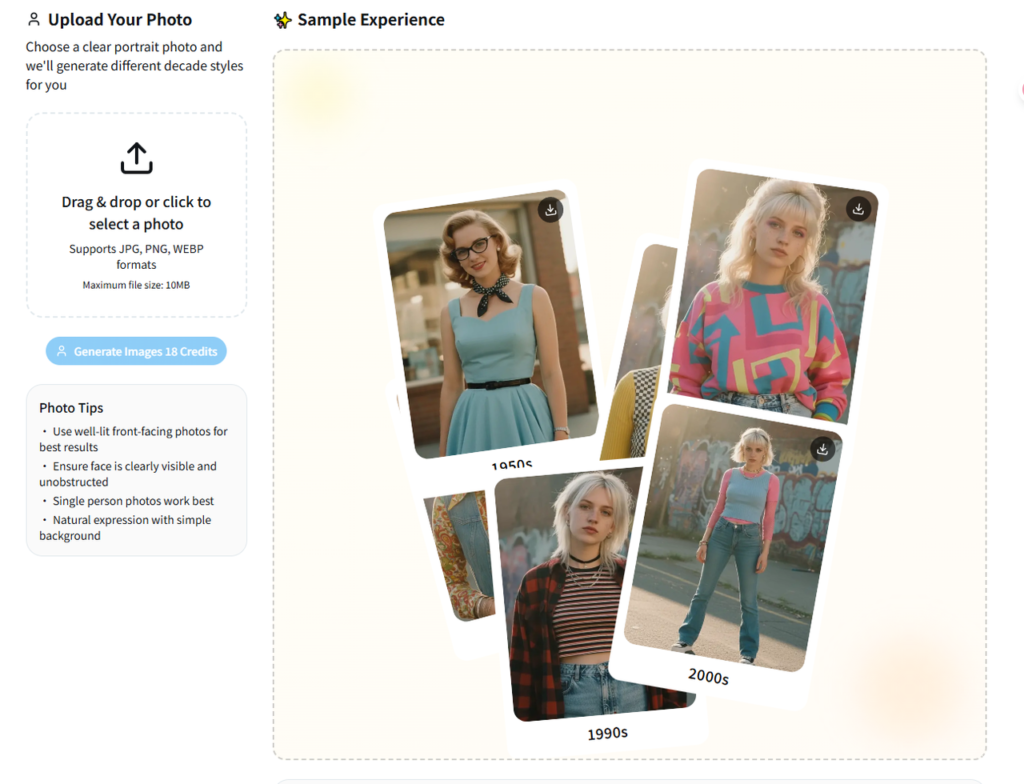Click the Photo Tips heading
Screen dimensions: 1024x784
point(71,408)
